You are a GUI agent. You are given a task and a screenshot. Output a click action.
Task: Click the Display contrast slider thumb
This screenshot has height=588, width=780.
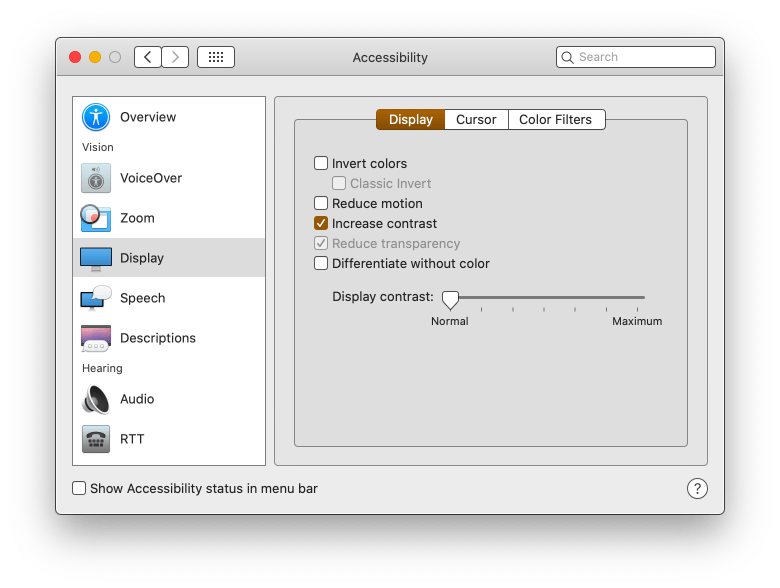click(x=450, y=299)
